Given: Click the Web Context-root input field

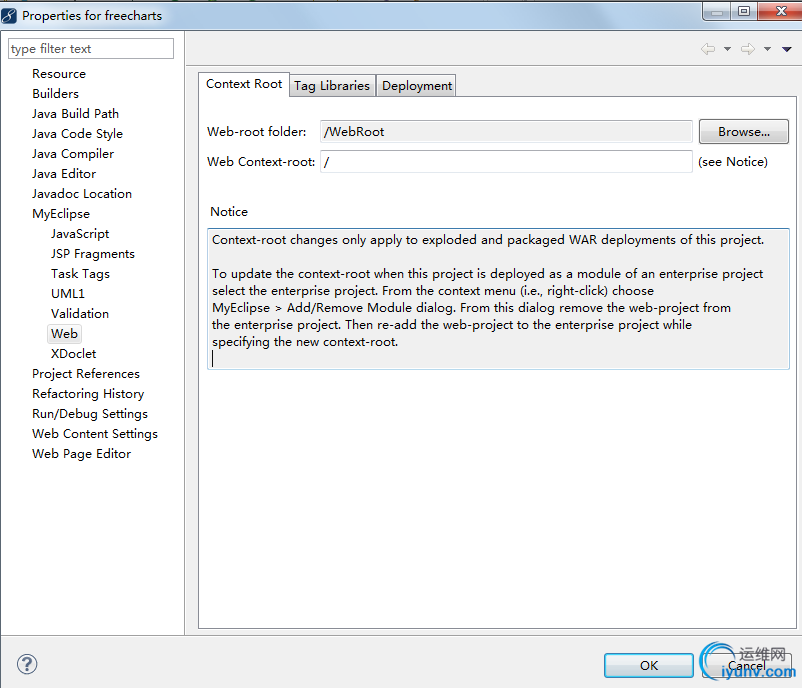Looking at the screenshot, I should [506, 162].
